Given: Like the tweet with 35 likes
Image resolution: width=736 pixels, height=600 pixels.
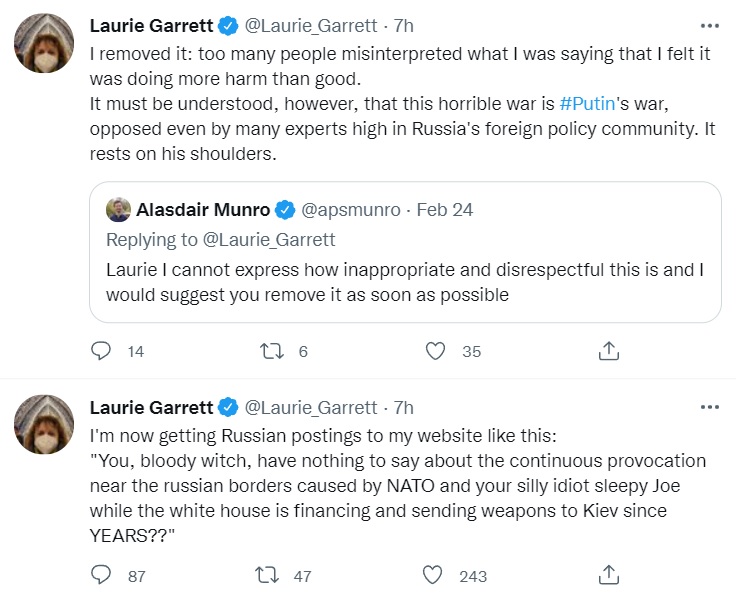Looking at the screenshot, I should [x=435, y=351].
